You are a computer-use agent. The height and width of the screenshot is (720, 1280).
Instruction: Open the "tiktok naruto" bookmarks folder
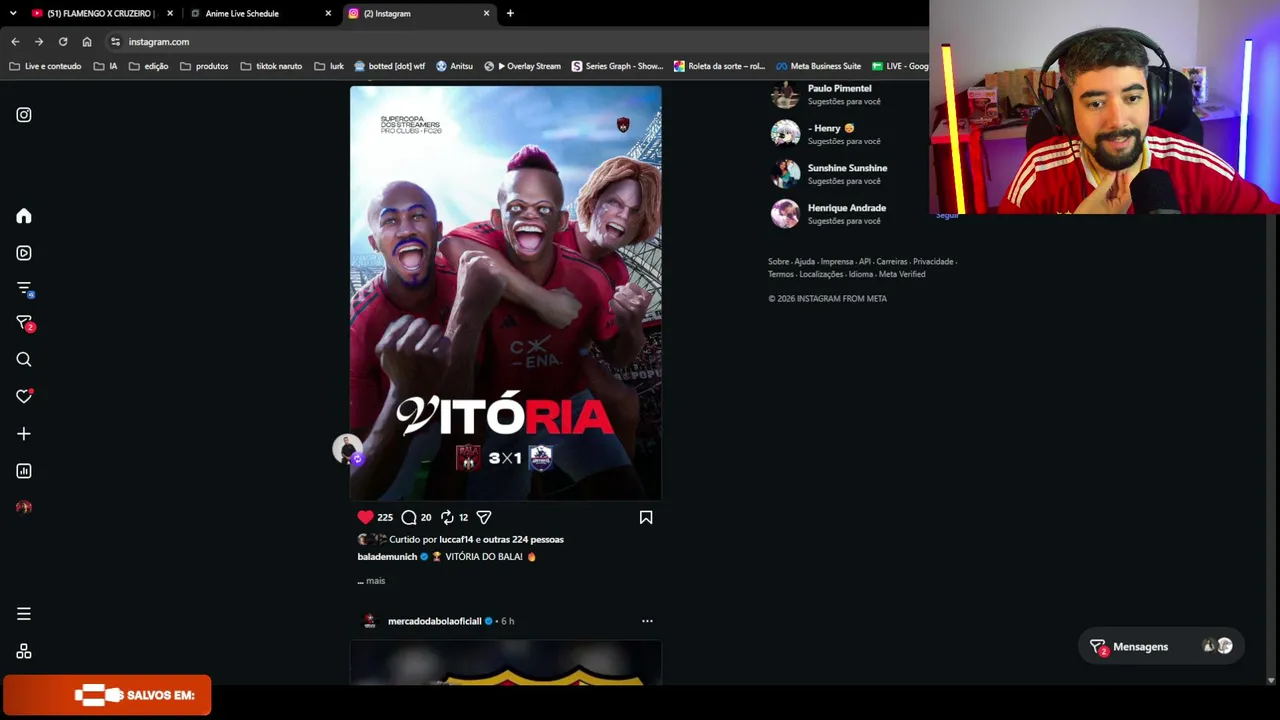pos(270,66)
